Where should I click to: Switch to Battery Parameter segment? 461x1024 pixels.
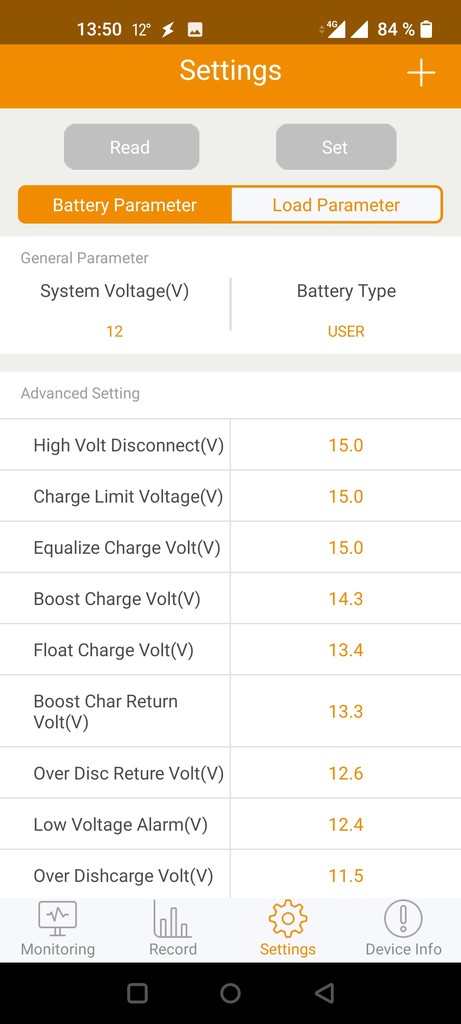tap(125, 205)
